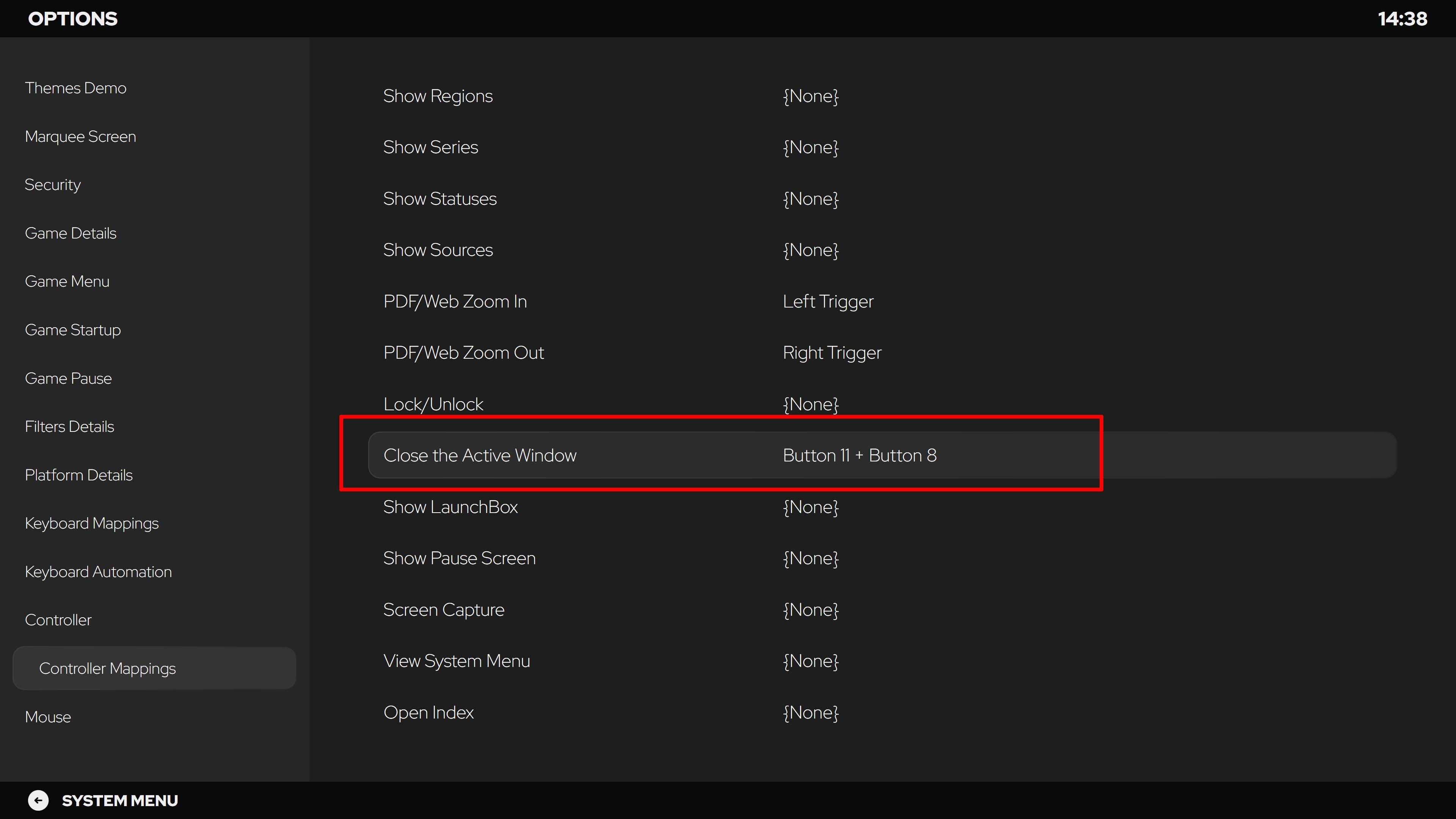Click the Options header title

(73, 19)
